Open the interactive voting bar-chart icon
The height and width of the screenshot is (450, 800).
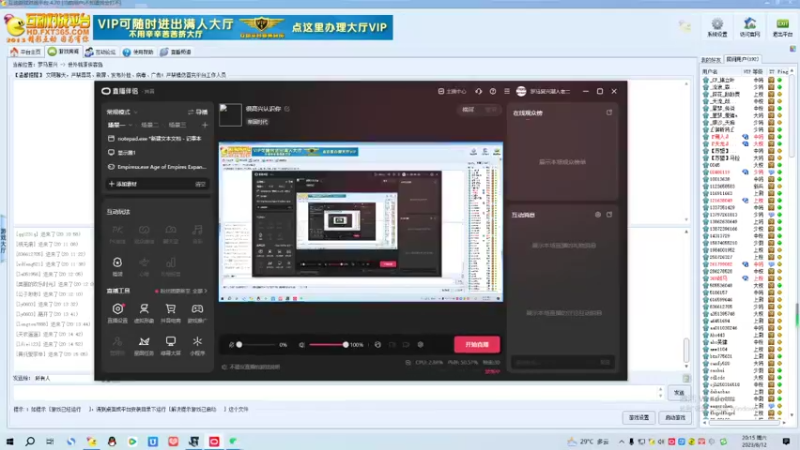(x=170, y=266)
